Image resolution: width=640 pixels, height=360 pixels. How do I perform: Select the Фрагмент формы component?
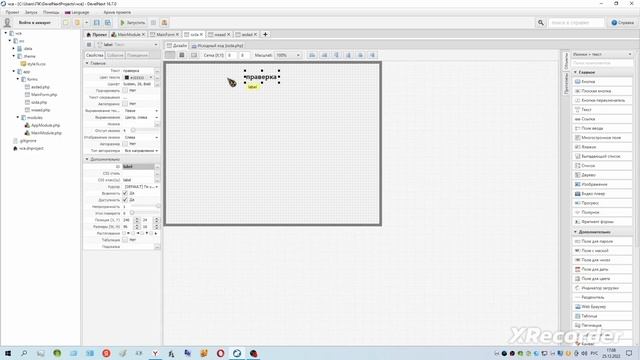[602, 222]
